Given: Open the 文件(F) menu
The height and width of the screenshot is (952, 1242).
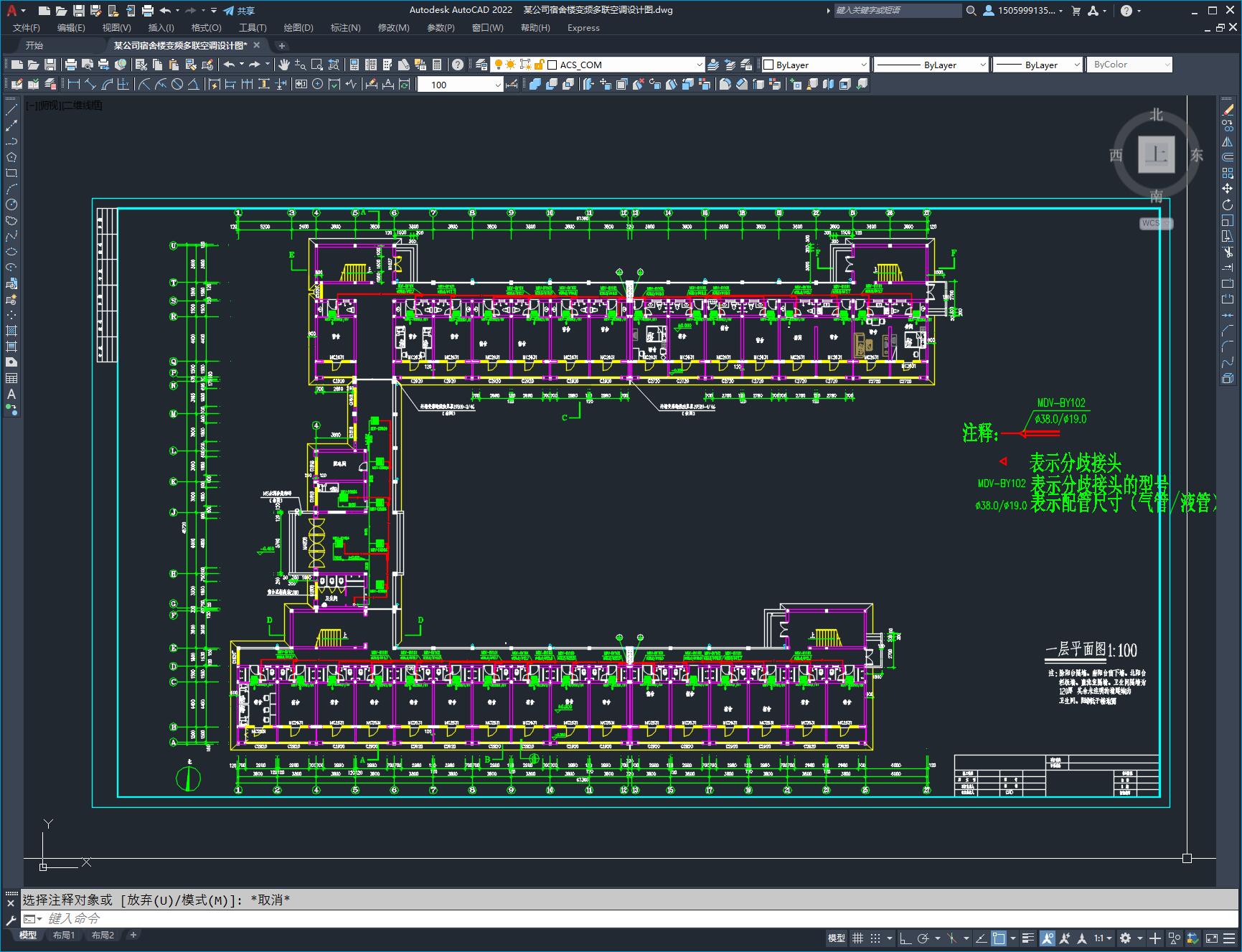Looking at the screenshot, I should click(x=27, y=28).
